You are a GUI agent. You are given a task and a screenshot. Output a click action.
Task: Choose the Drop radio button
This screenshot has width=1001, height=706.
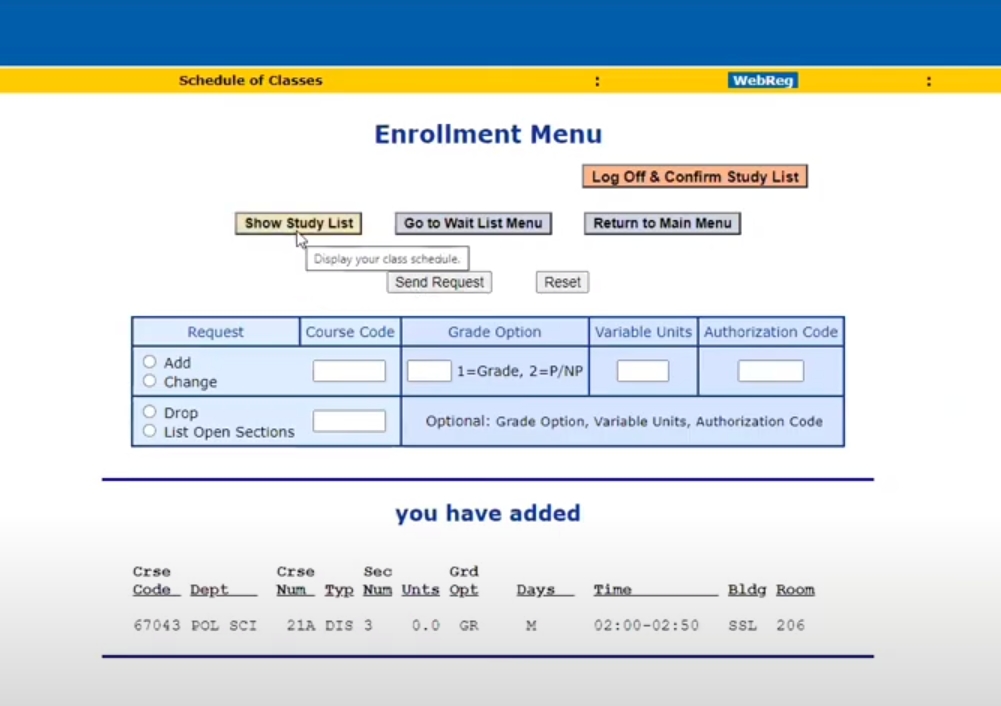coord(149,412)
